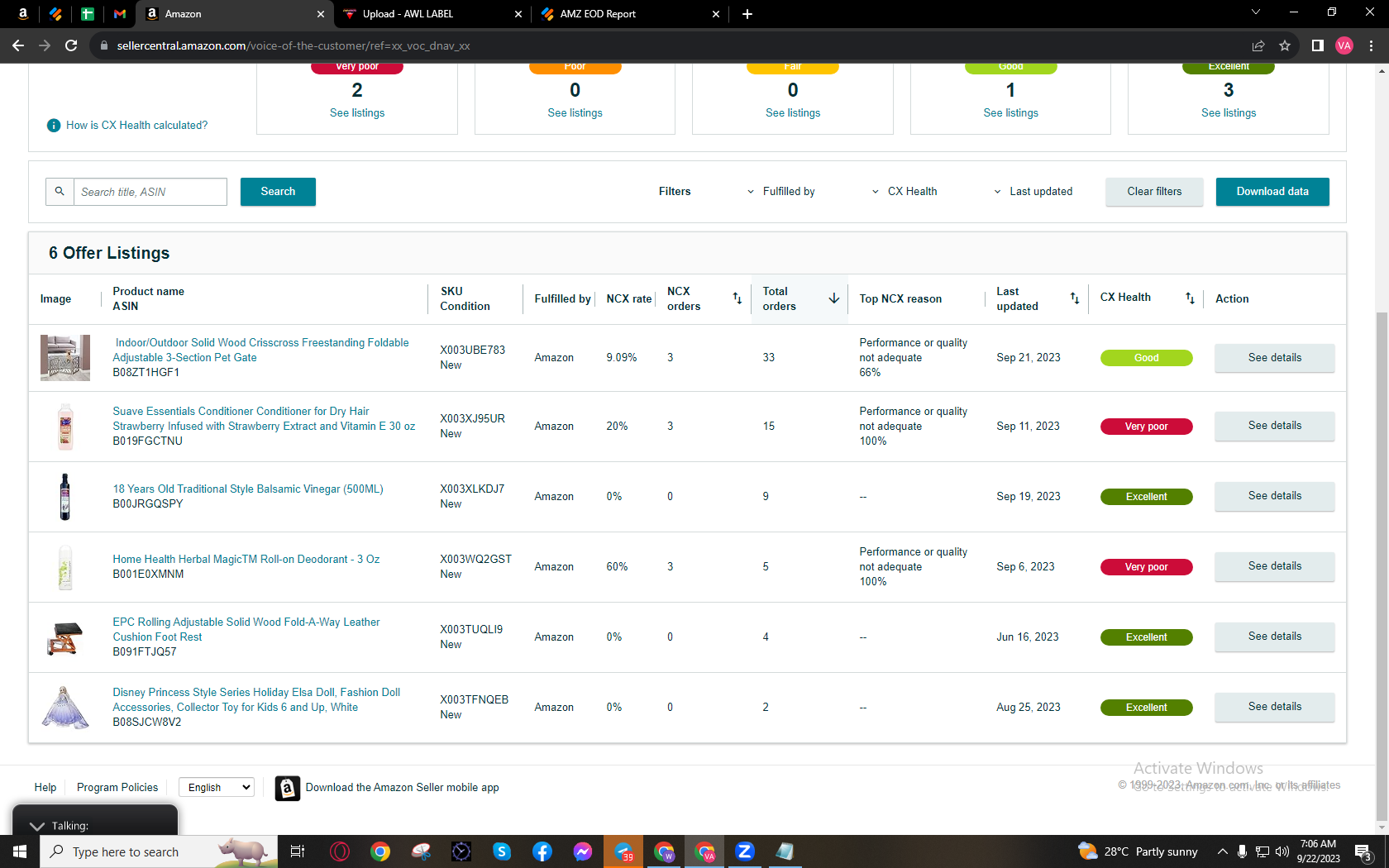Screen dimensions: 1389x868
Task: Close the Amazon tab
Action: coord(321,14)
